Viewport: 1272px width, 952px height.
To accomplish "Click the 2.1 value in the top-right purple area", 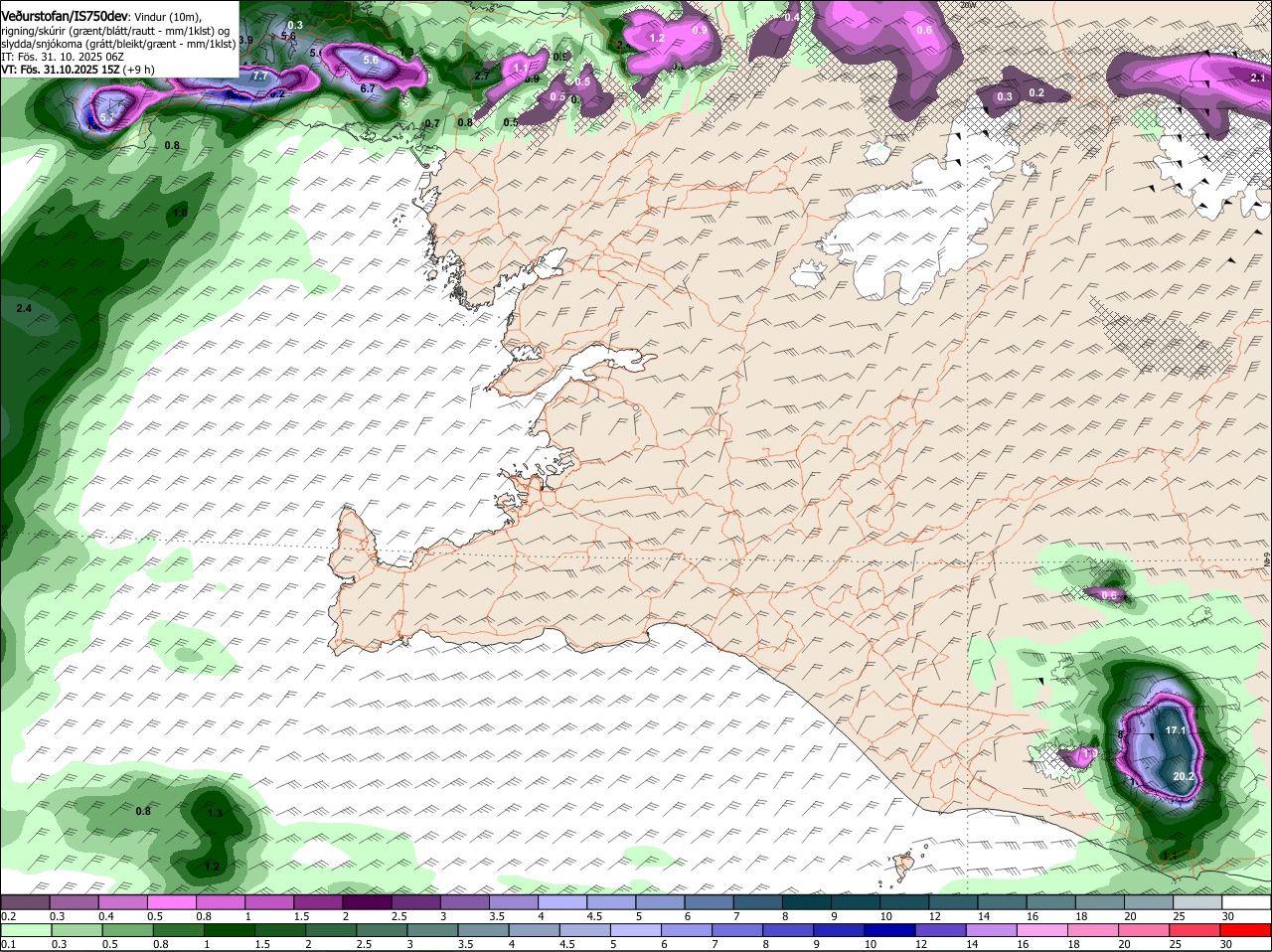I will click(1257, 78).
